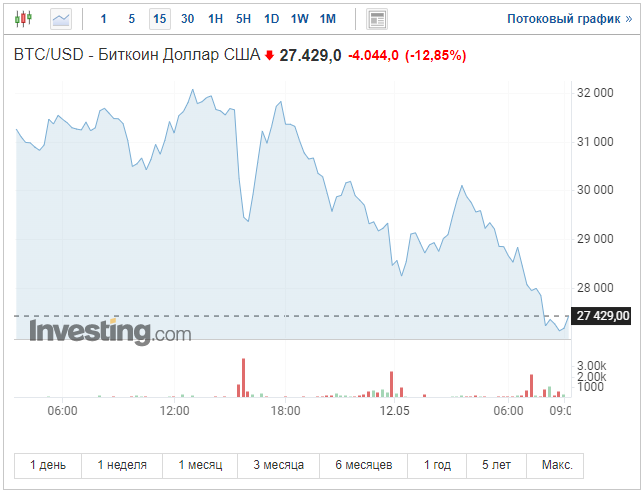Switch range to 6 месяцев
Viewport: 644px width, 492px height.
tap(364, 465)
